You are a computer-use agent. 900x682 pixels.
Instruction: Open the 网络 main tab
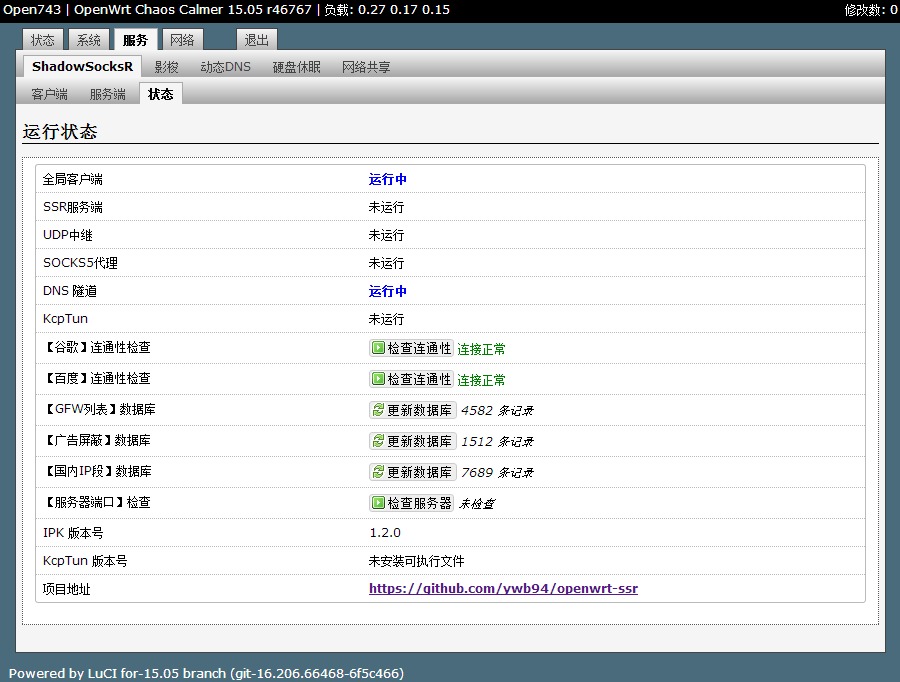point(183,40)
